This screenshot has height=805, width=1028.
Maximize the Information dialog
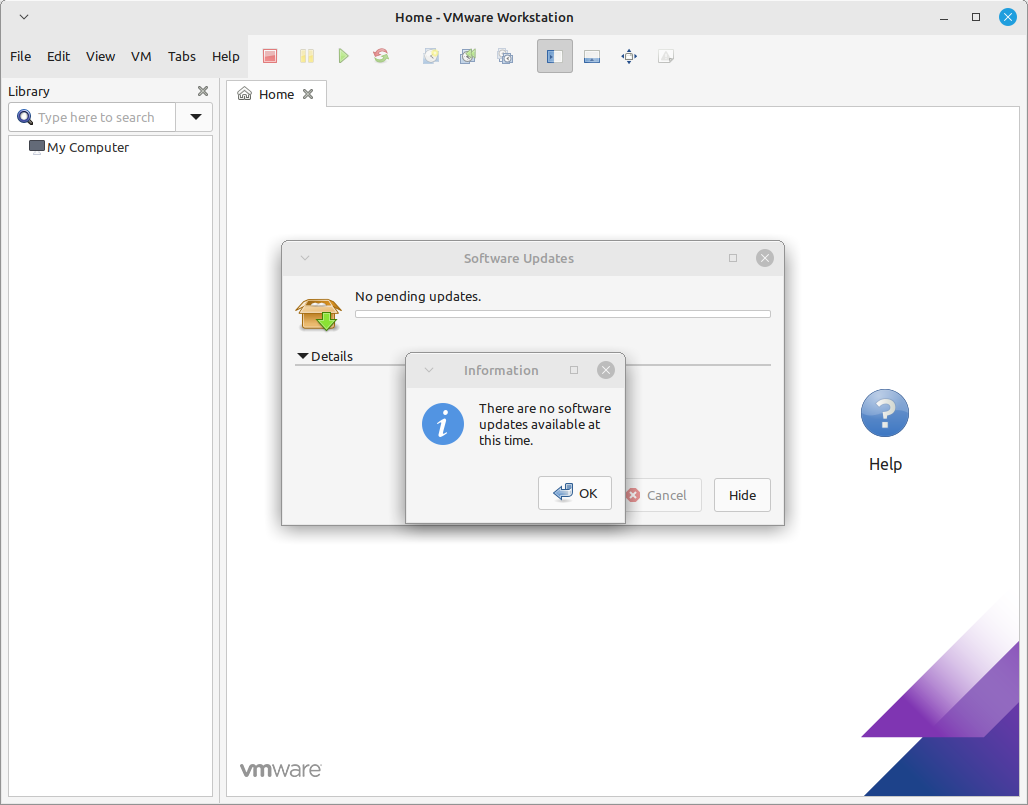pyautogui.click(x=574, y=370)
